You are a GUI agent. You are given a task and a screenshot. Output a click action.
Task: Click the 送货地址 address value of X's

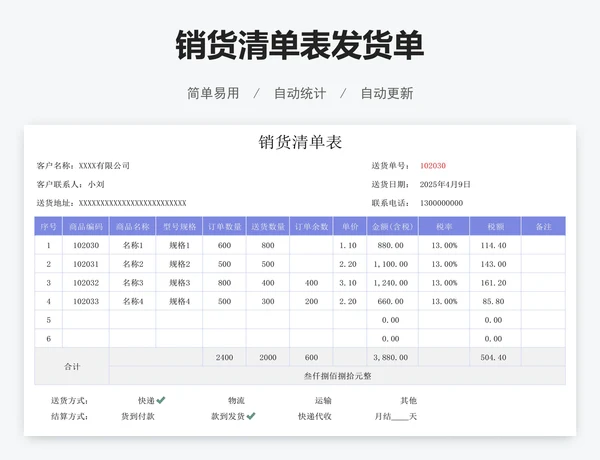132,203
